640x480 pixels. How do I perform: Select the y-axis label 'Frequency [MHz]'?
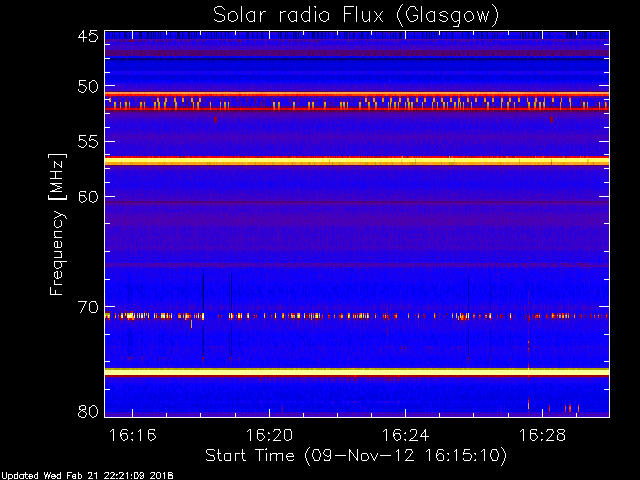[x=57, y=224]
